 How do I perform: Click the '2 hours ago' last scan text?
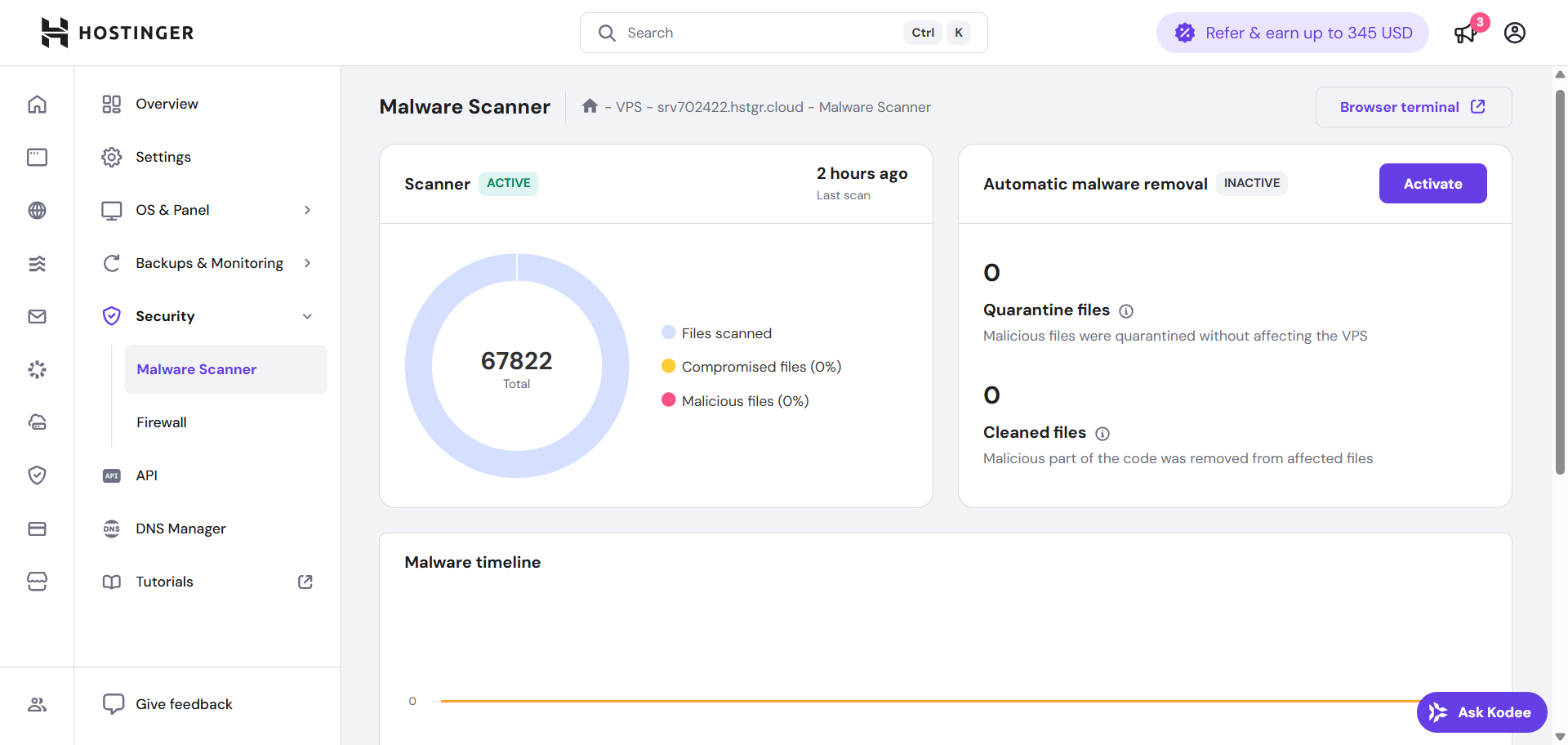click(862, 173)
